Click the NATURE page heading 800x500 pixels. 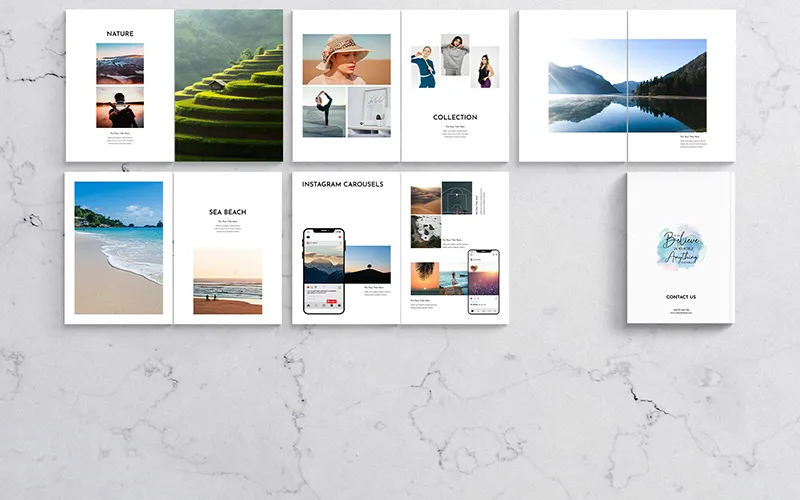[x=120, y=34]
